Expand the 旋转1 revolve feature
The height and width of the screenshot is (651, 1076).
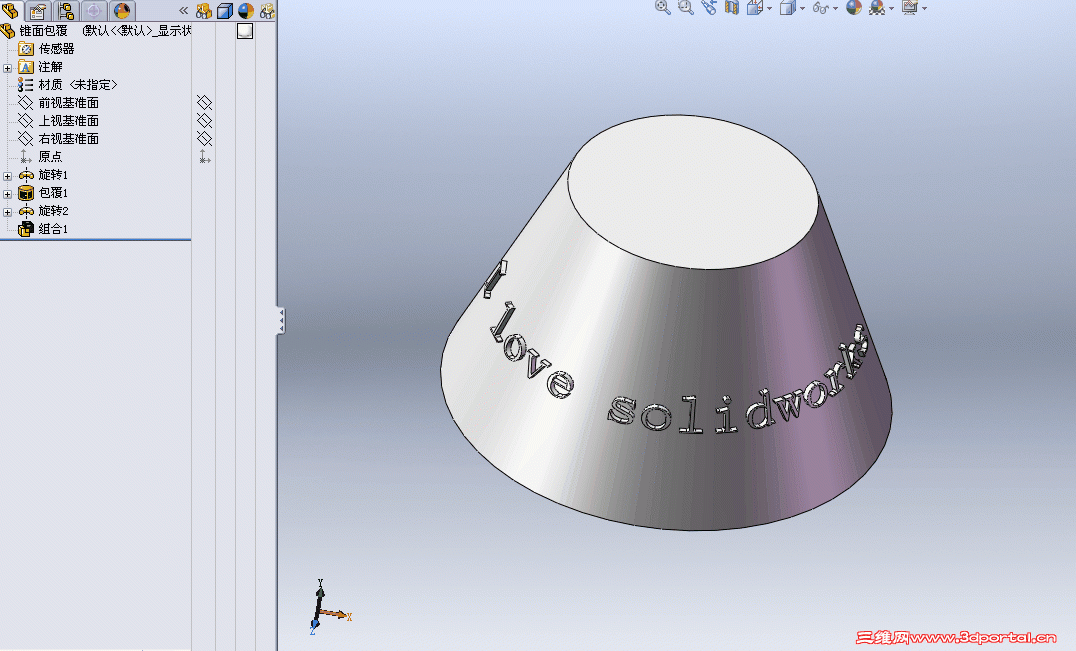(x=8, y=176)
